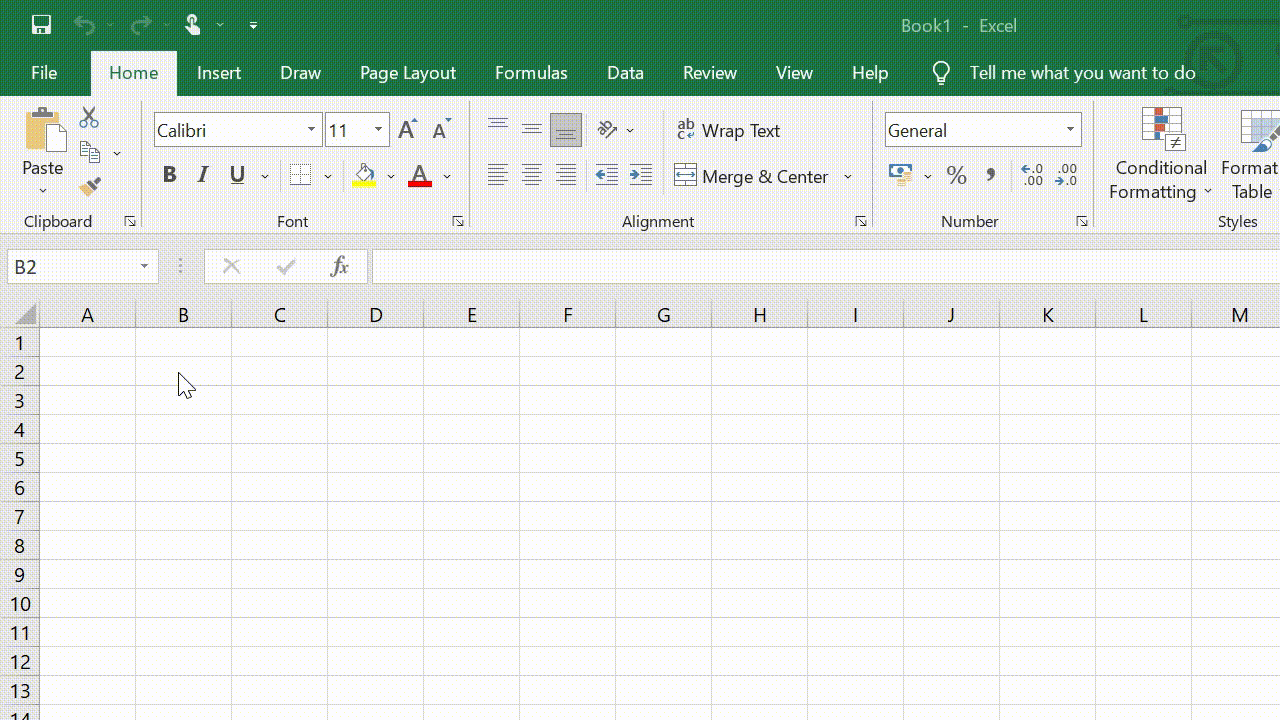Apply Comma Style icon

click(x=991, y=176)
